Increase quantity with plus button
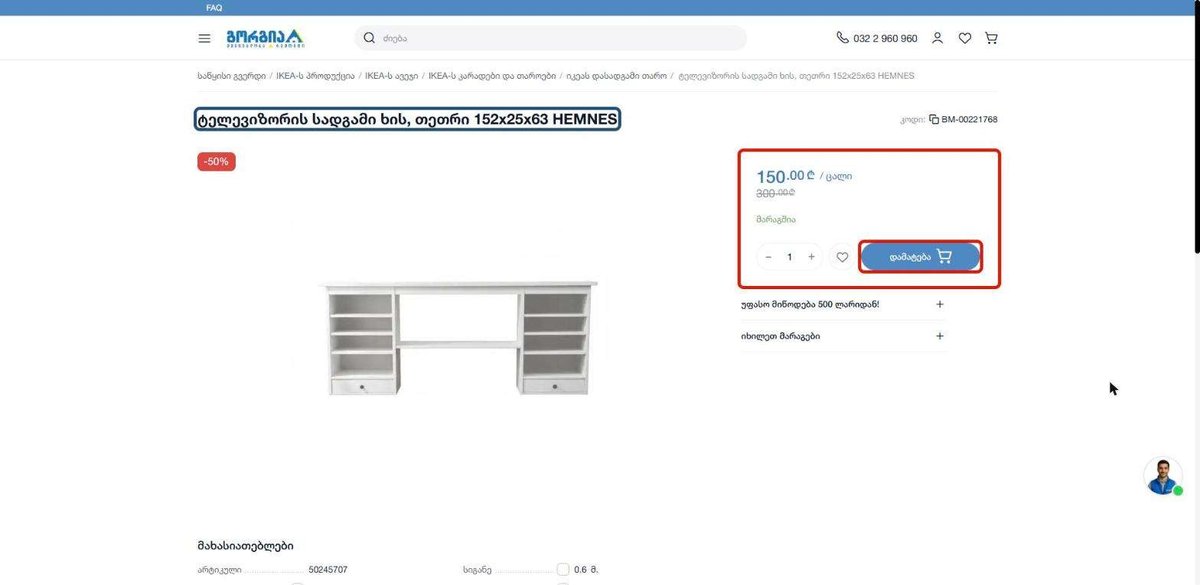The image size is (1200, 585). click(811, 257)
